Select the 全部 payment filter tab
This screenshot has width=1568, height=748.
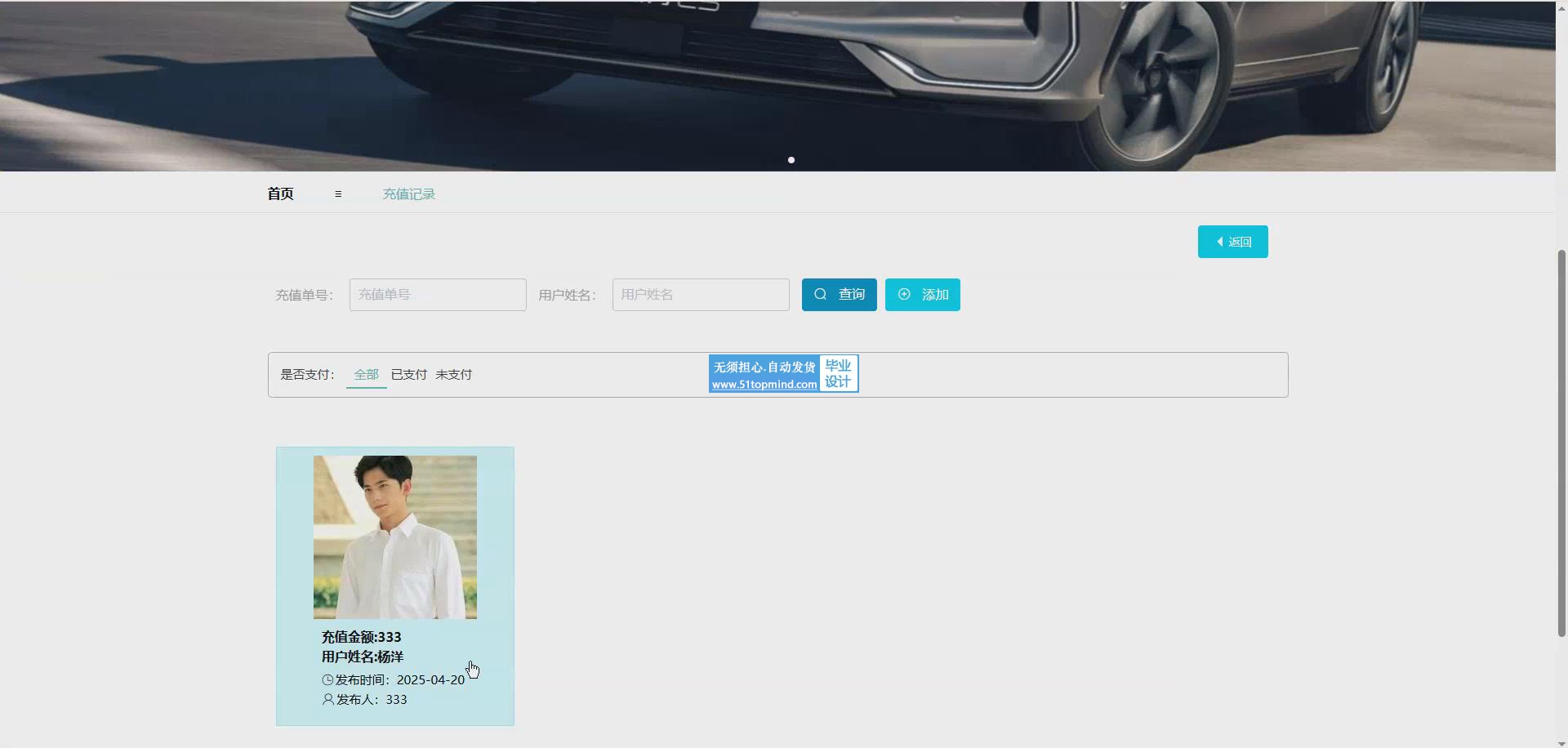(x=366, y=375)
